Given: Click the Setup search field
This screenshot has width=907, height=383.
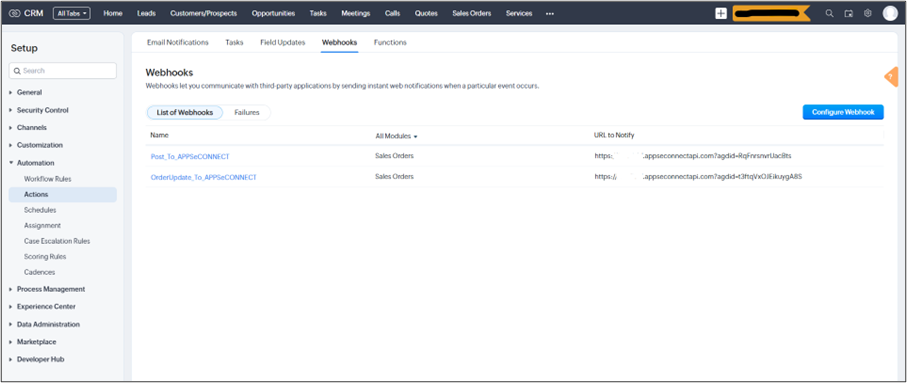Looking at the screenshot, I should click(63, 71).
